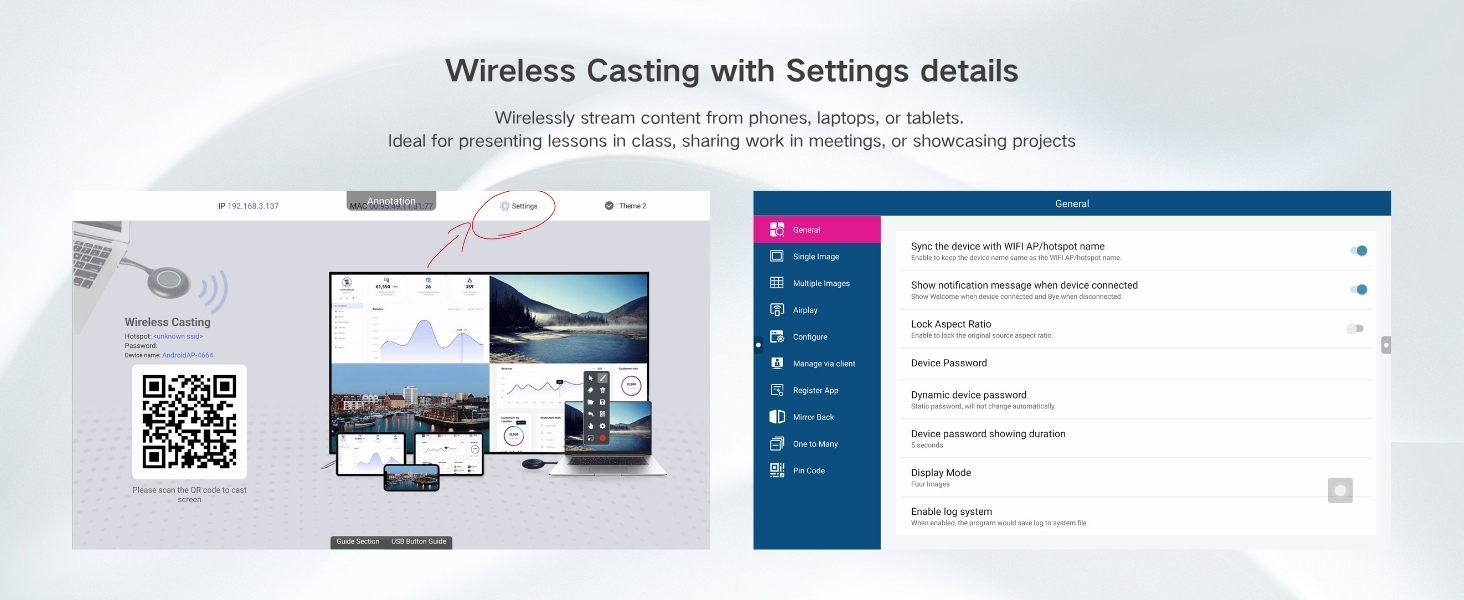The width and height of the screenshot is (1464, 600).
Task: Select the Single Image icon
Action: pyautogui.click(x=777, y=256)
